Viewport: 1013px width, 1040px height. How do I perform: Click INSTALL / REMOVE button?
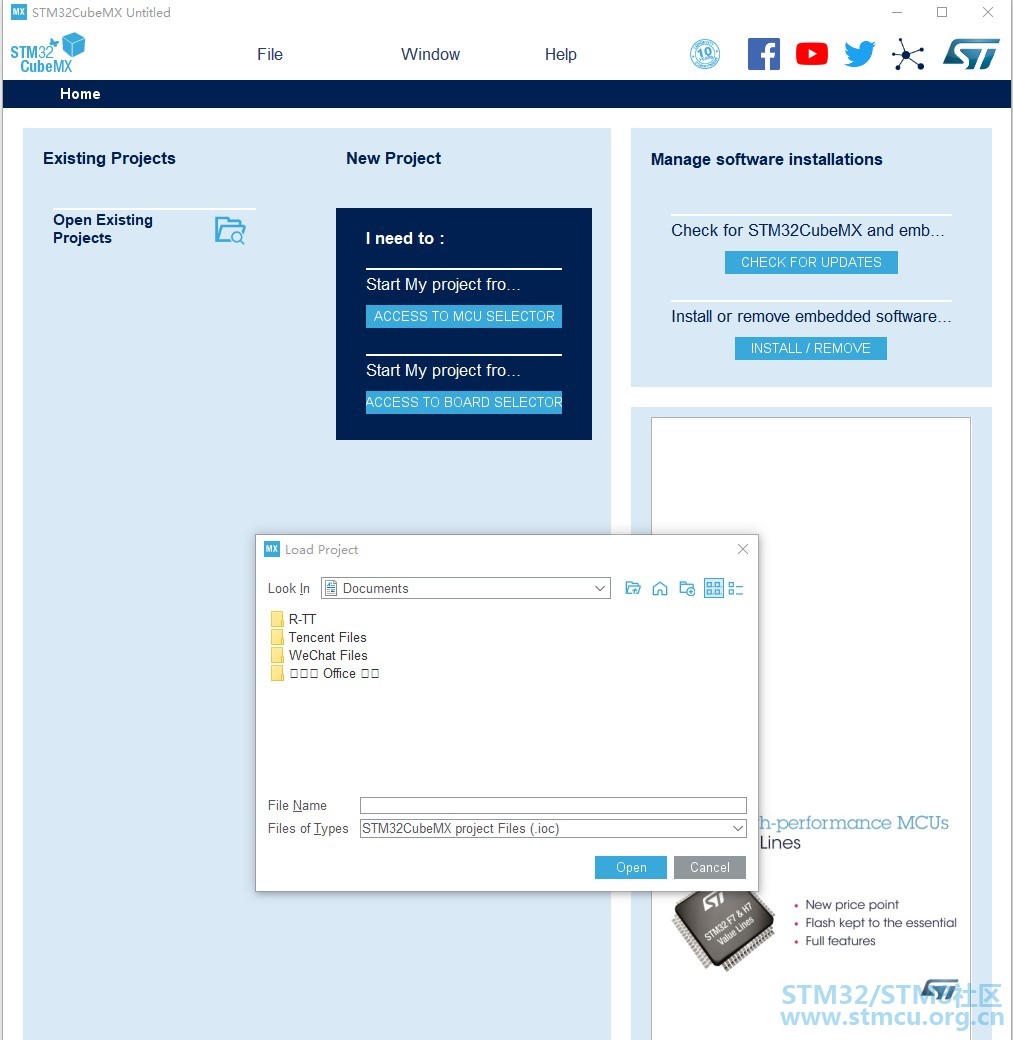click(x=811, y=349)
